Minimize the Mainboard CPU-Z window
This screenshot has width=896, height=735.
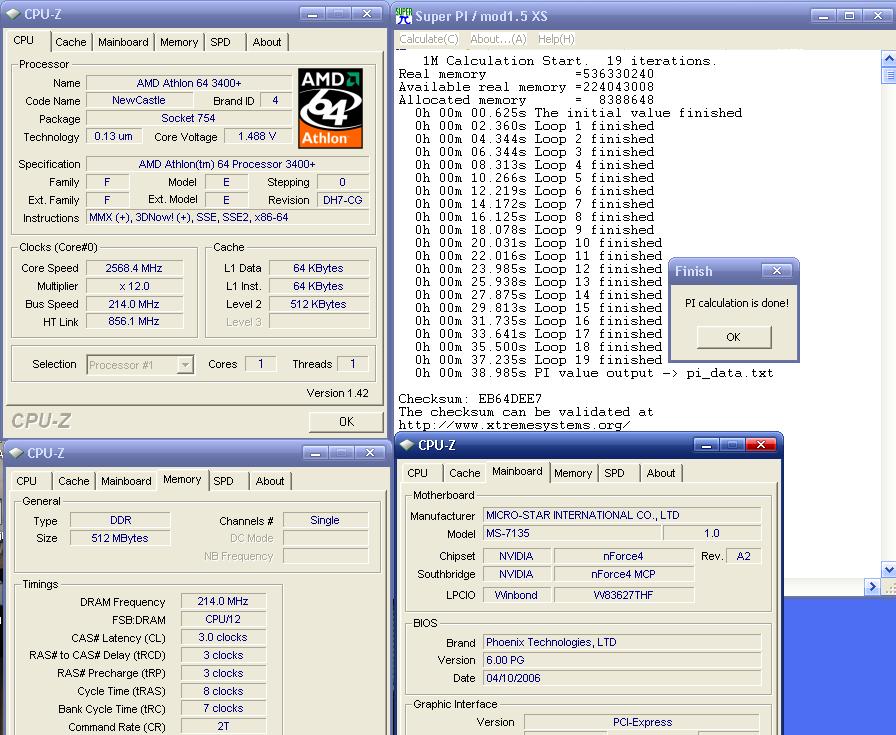(x=706, y=444)
